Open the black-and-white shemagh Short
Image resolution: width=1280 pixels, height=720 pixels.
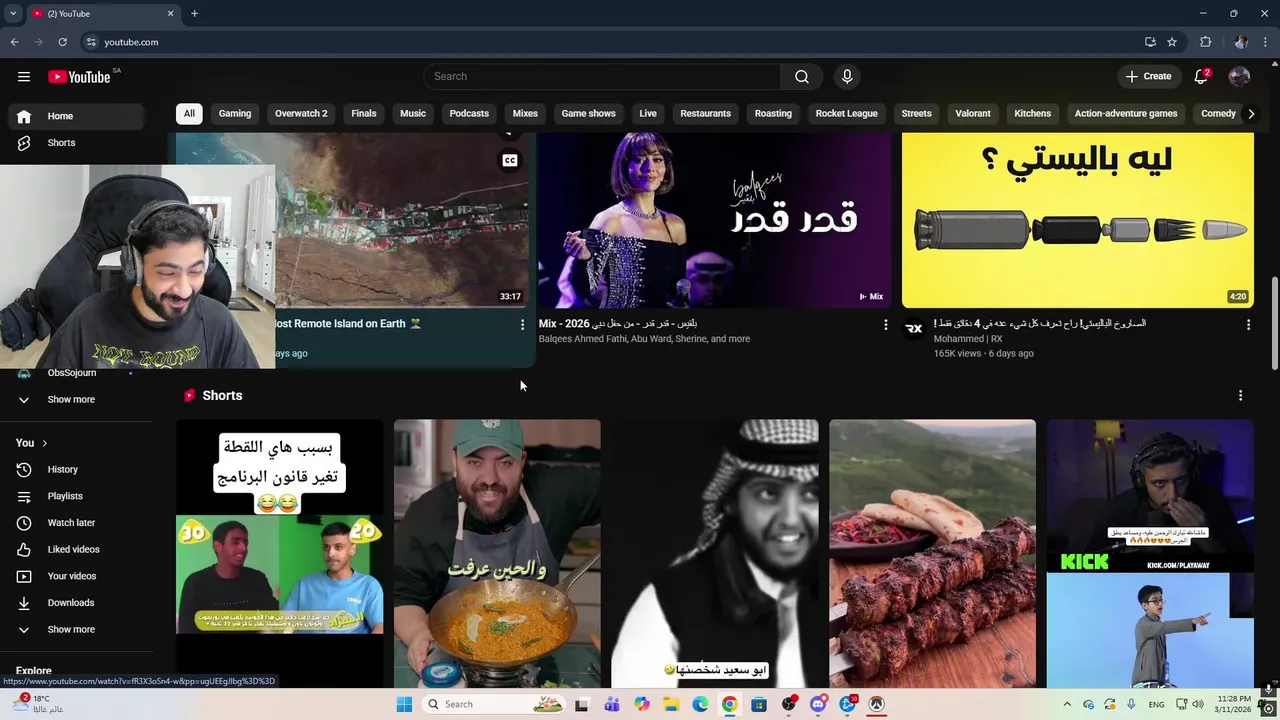[715, 554]
